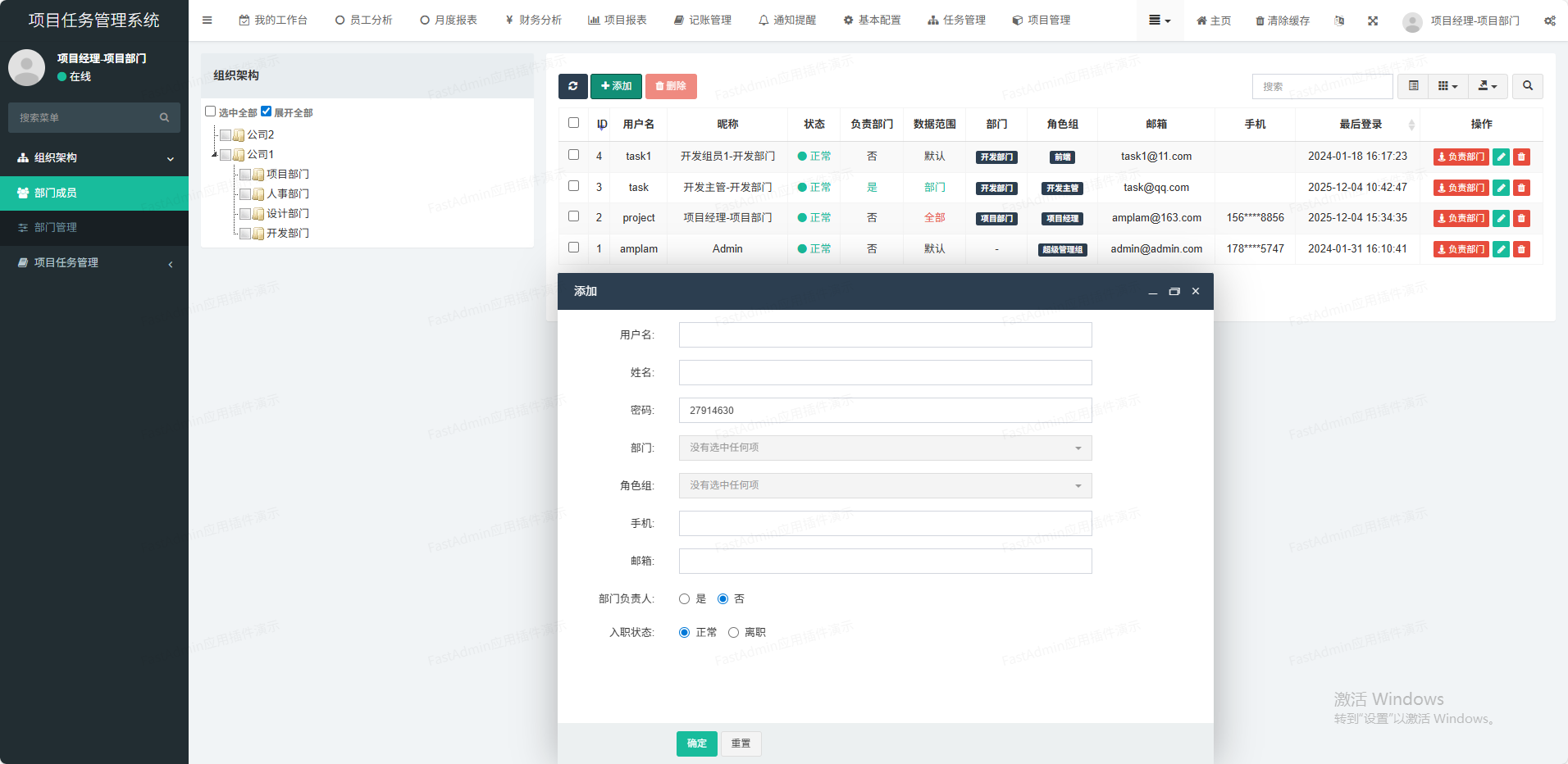Click the red trash icon for amplam row
The image size is (1568, 764).
pyautogui.click(x=1521, y=249)
